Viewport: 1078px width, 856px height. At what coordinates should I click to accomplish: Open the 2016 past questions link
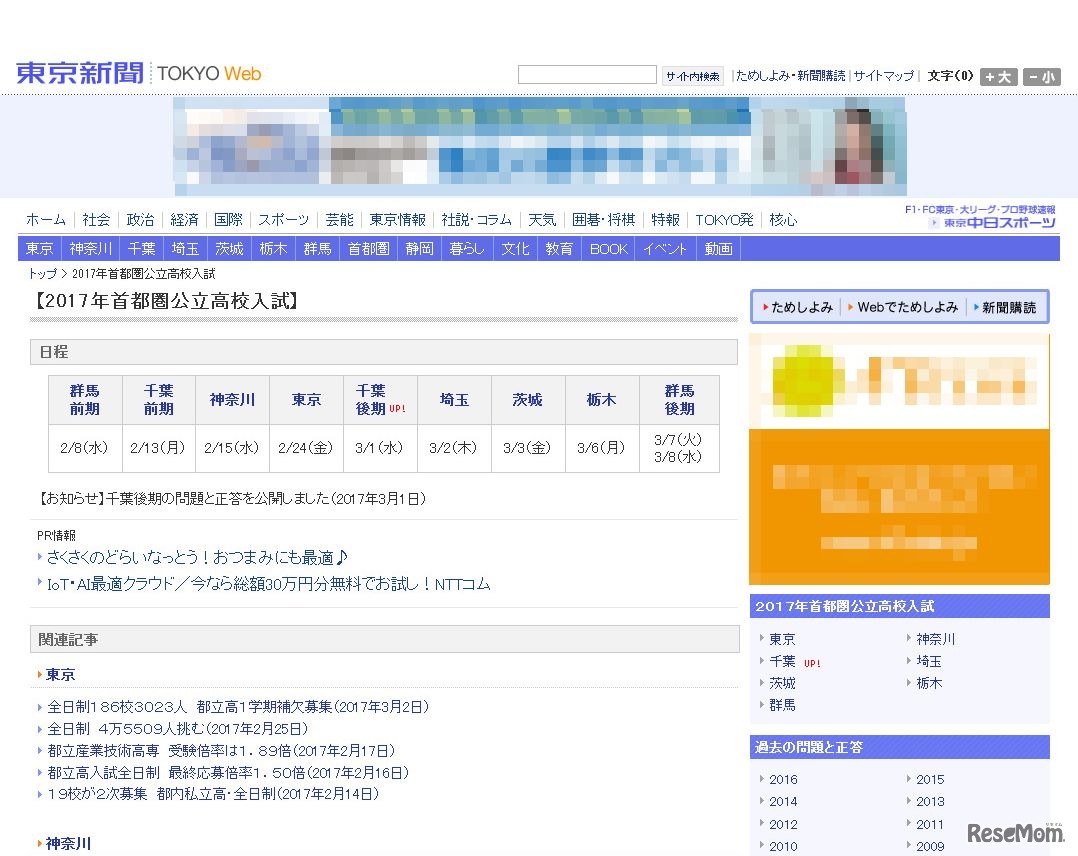[x=783, y=779]
